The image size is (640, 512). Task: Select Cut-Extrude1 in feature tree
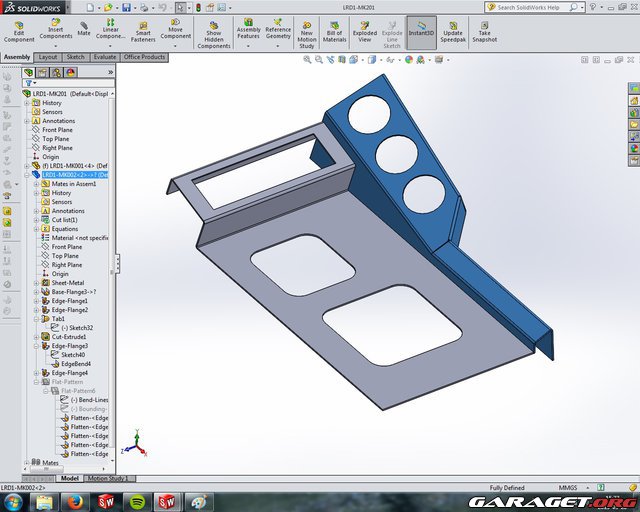(x=68, y=337)
